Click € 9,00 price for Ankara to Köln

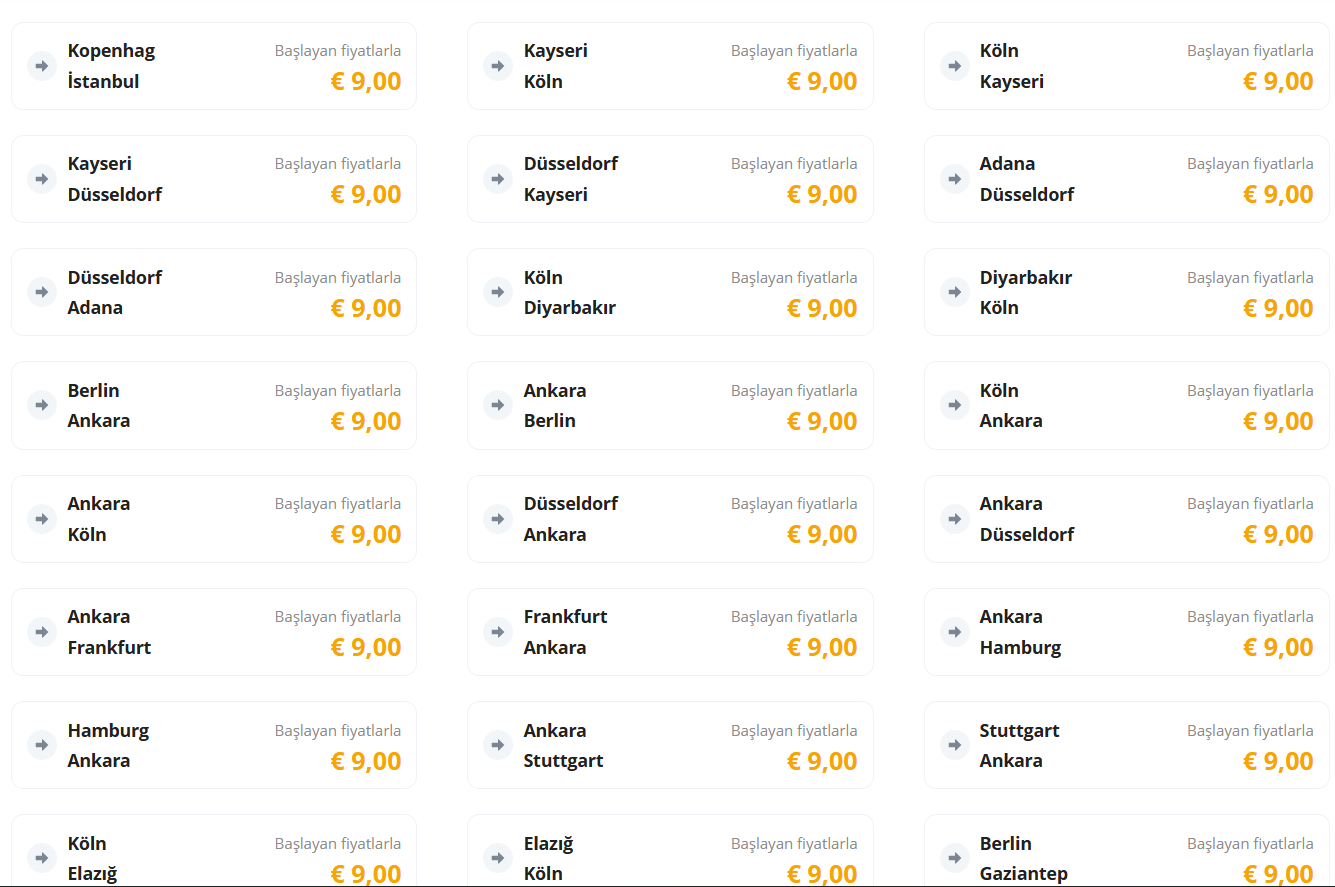click(x=365, y=534)
